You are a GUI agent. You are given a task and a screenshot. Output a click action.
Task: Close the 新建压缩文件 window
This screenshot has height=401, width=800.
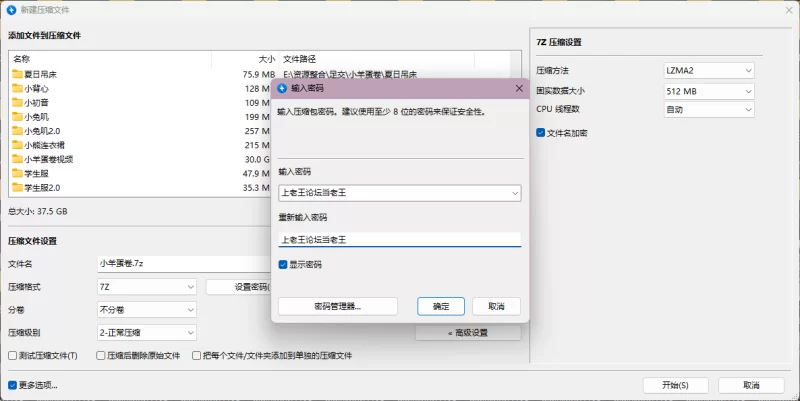pyautogui.click(x=788, y=10)
